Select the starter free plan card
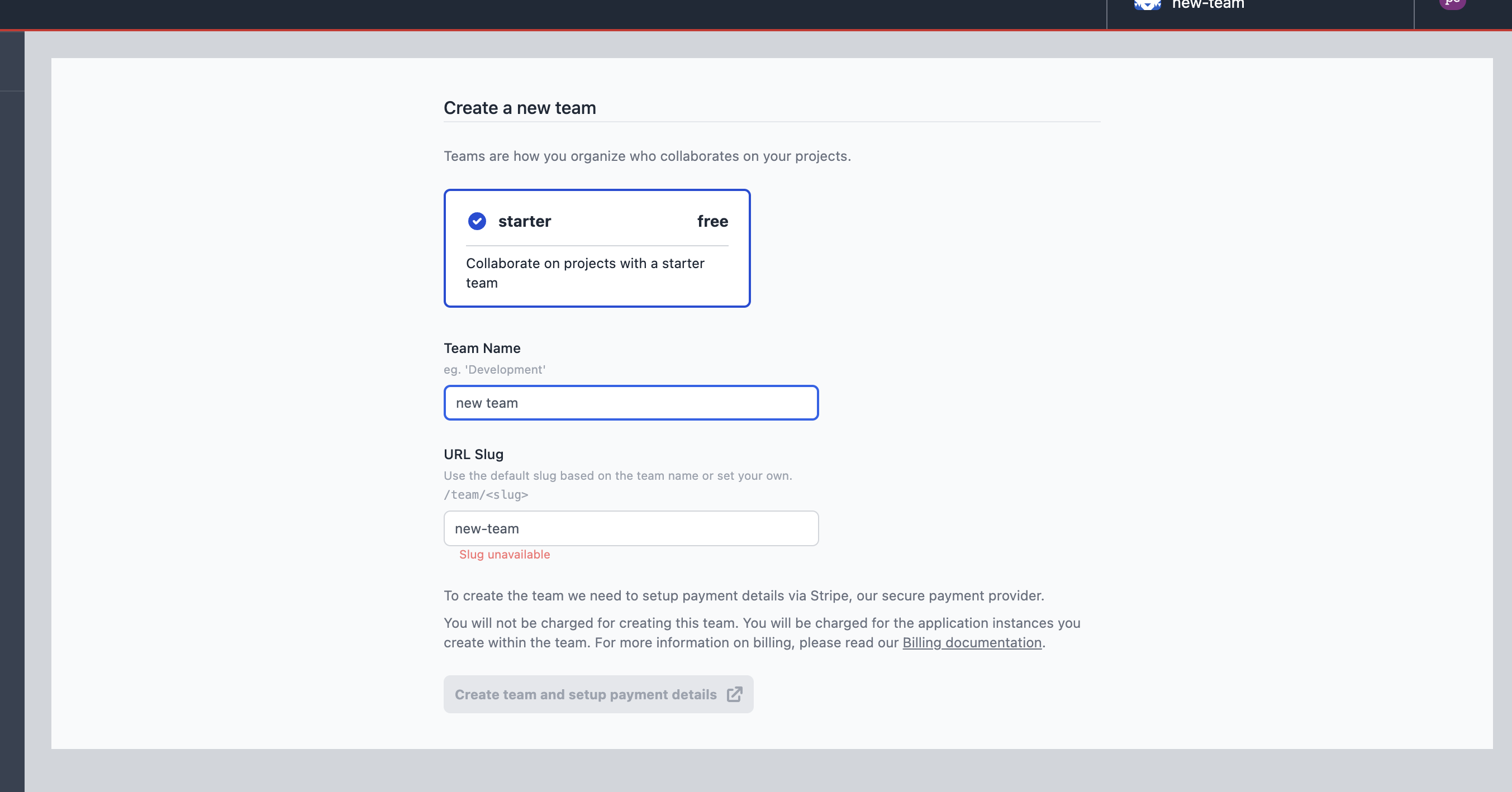 point(596,247)
